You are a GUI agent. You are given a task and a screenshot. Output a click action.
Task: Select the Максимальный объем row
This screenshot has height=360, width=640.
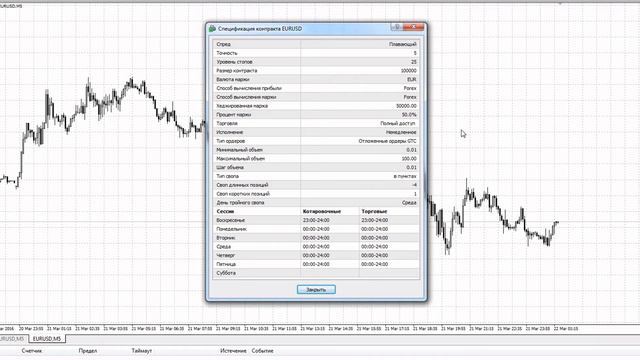pos(316,158)
